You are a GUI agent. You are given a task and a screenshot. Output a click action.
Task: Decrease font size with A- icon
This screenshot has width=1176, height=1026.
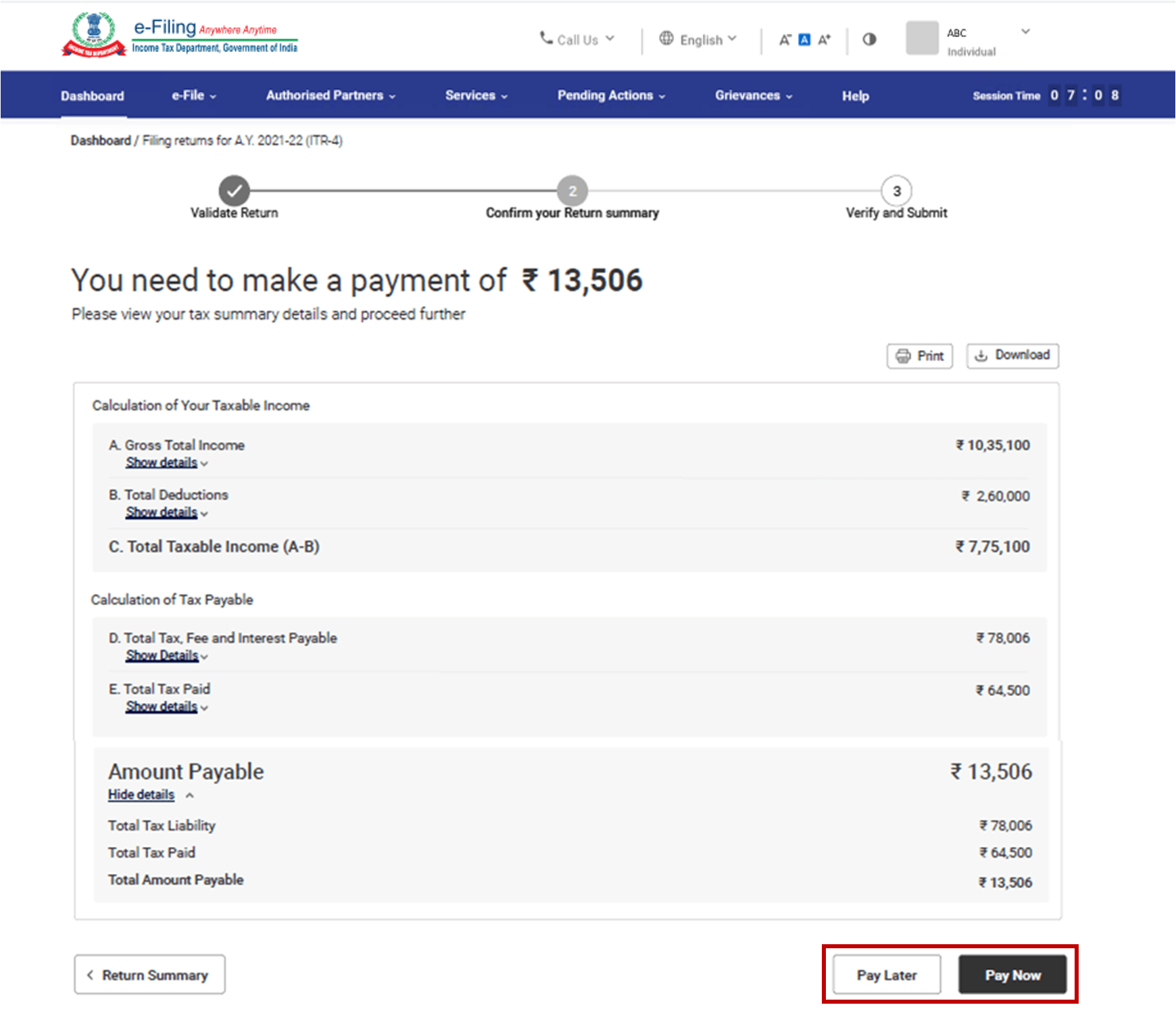coord(785,40)
